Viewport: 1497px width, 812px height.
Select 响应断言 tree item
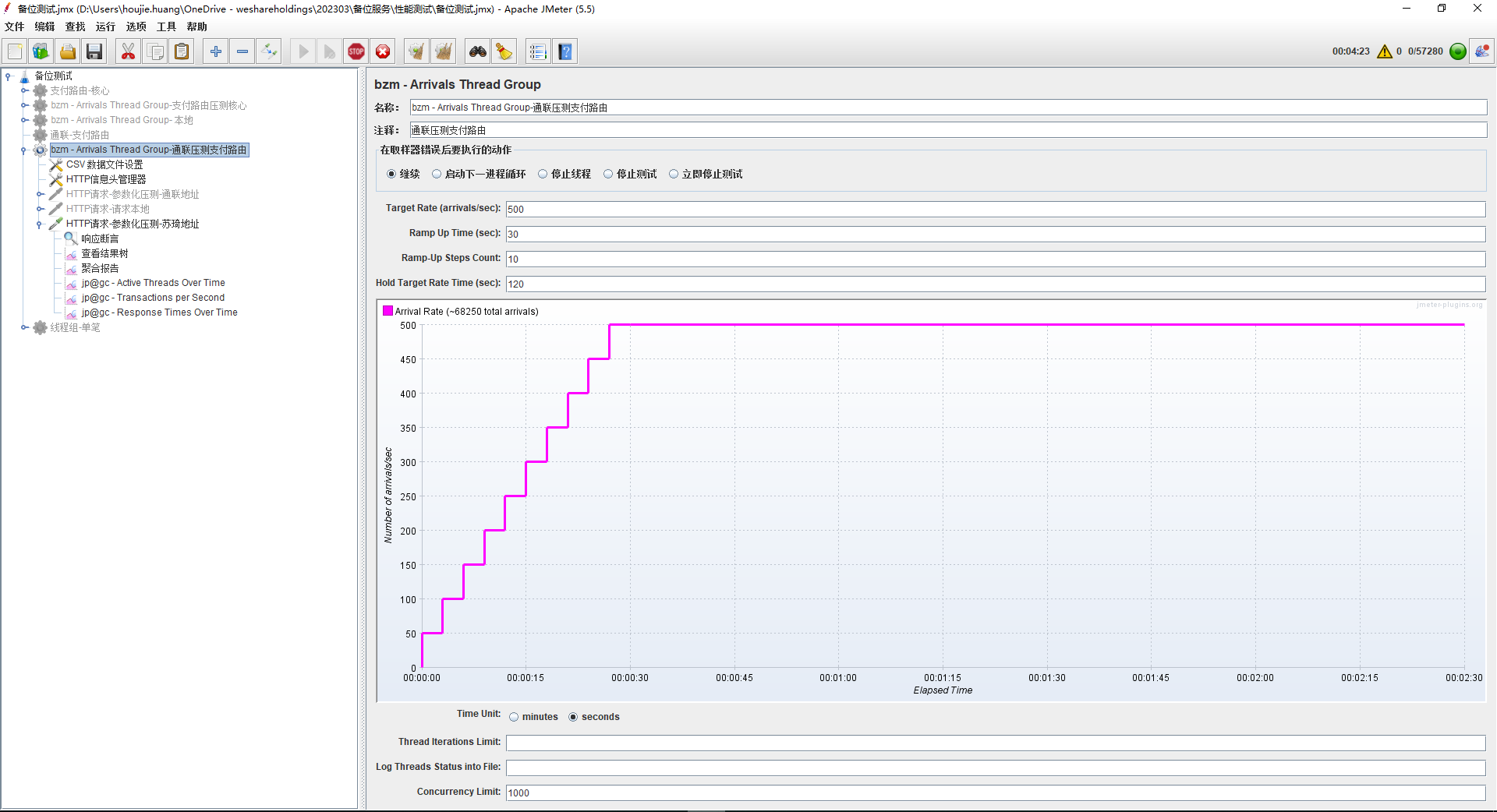pyautogui.click(x=100, y=238)
